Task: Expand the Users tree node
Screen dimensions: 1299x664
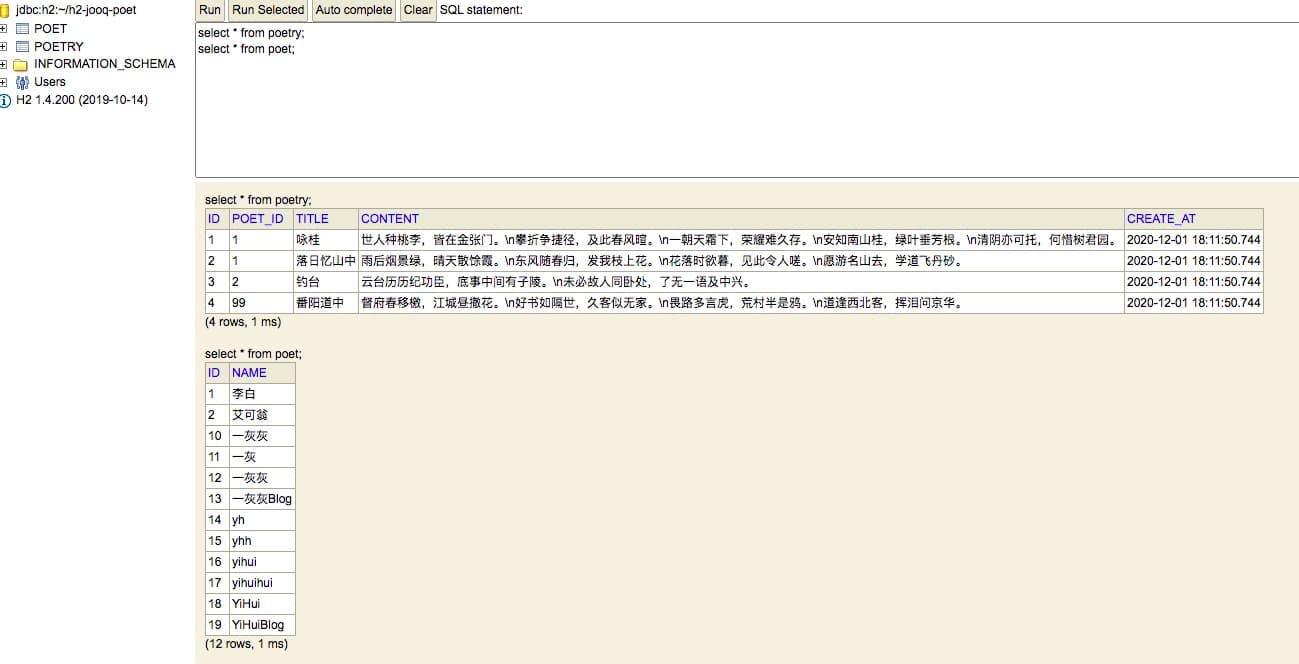Action: (x=4, y=82)
